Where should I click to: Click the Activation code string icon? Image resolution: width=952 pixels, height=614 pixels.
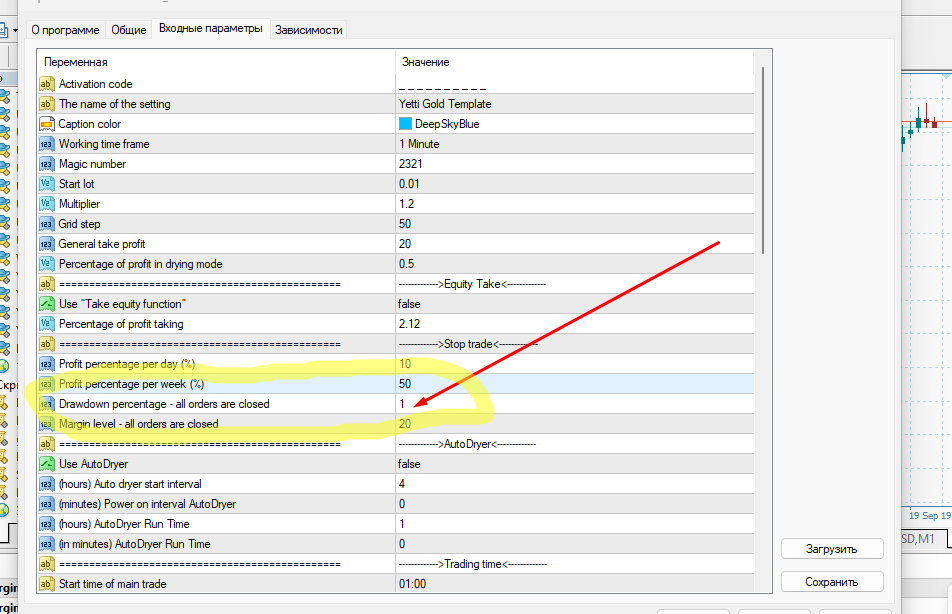46,84
